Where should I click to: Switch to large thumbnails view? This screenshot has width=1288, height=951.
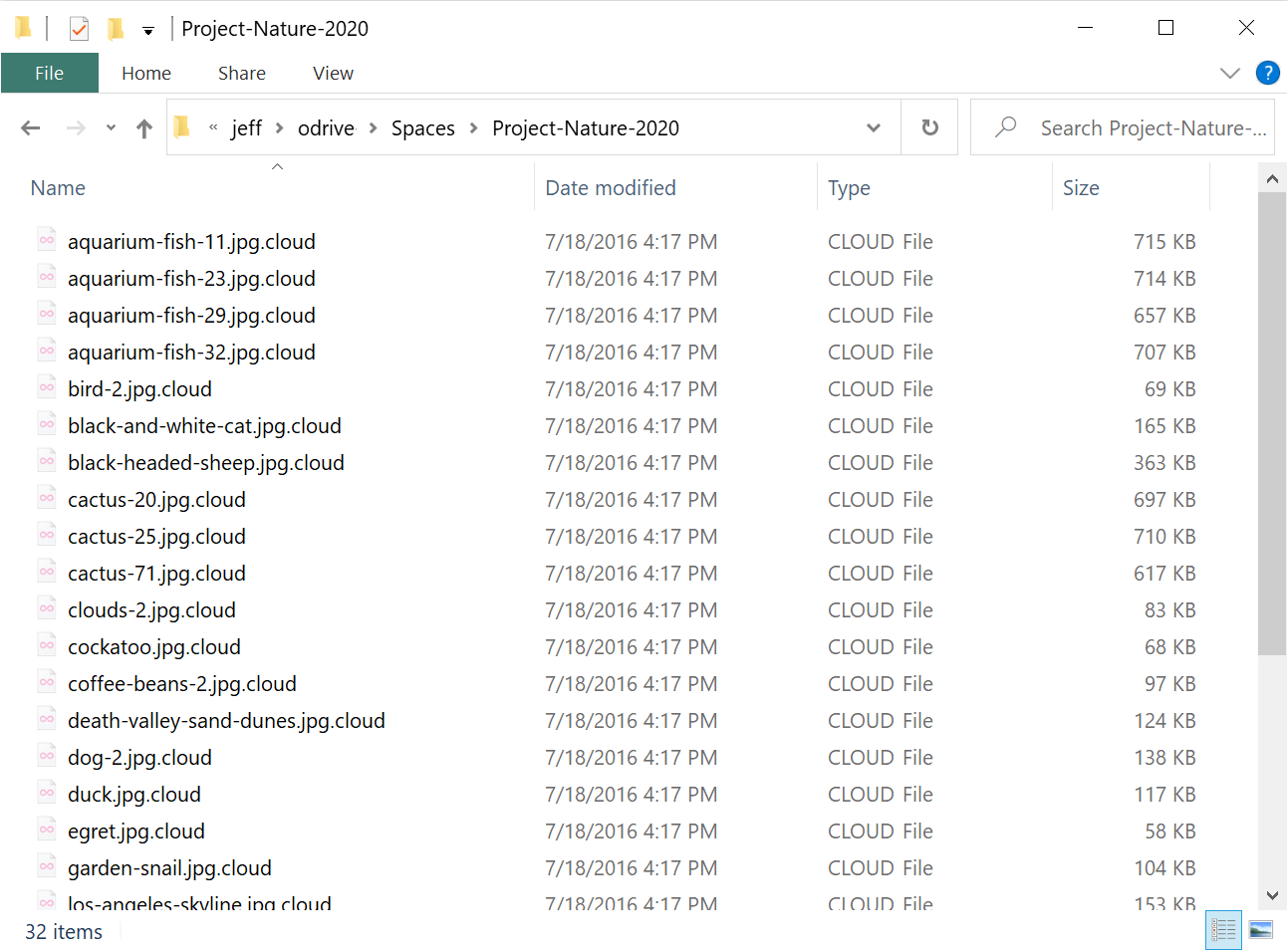(1260, 930)
